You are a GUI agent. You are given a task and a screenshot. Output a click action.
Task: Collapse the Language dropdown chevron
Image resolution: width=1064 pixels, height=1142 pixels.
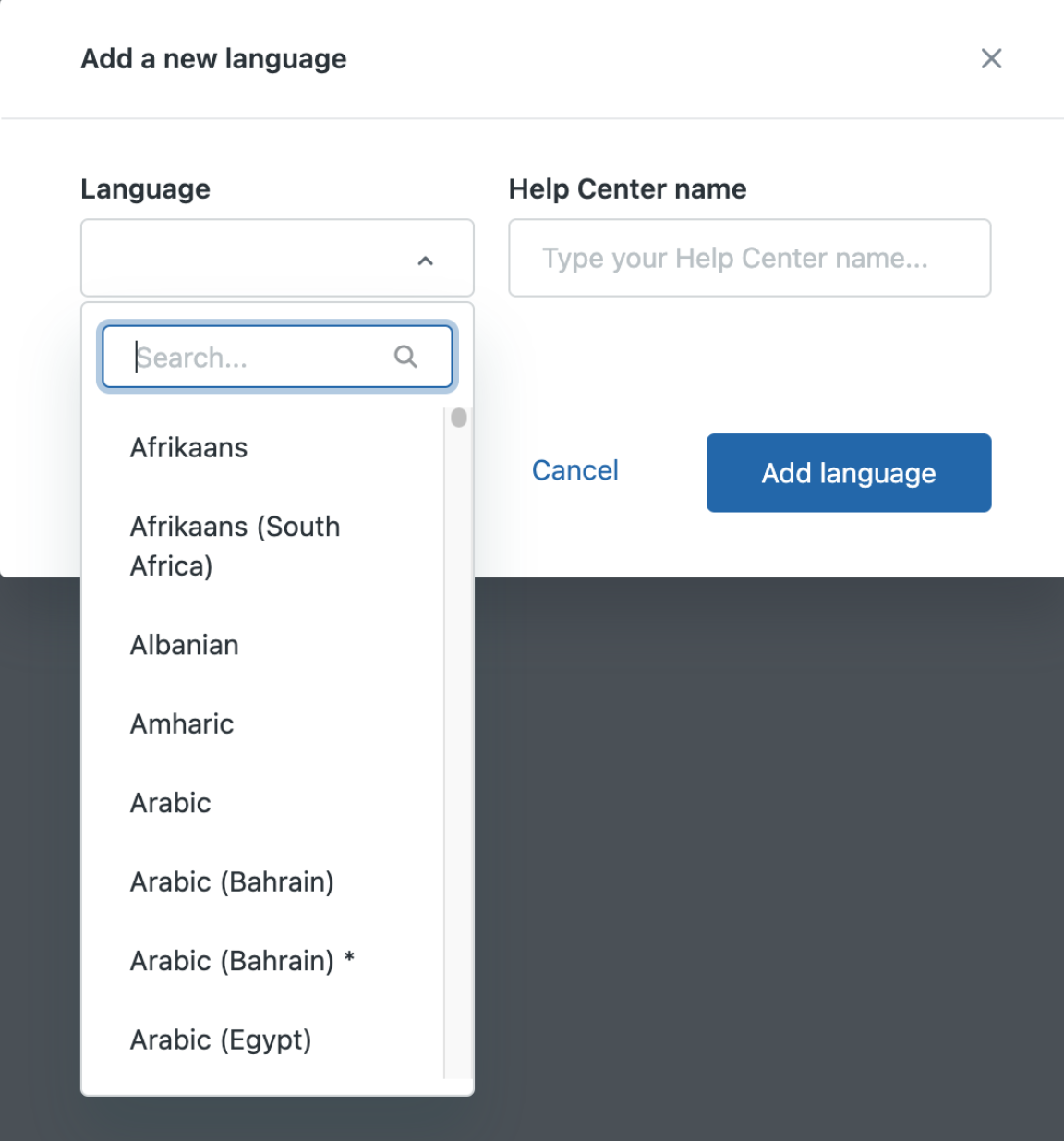tap(425, 261)
